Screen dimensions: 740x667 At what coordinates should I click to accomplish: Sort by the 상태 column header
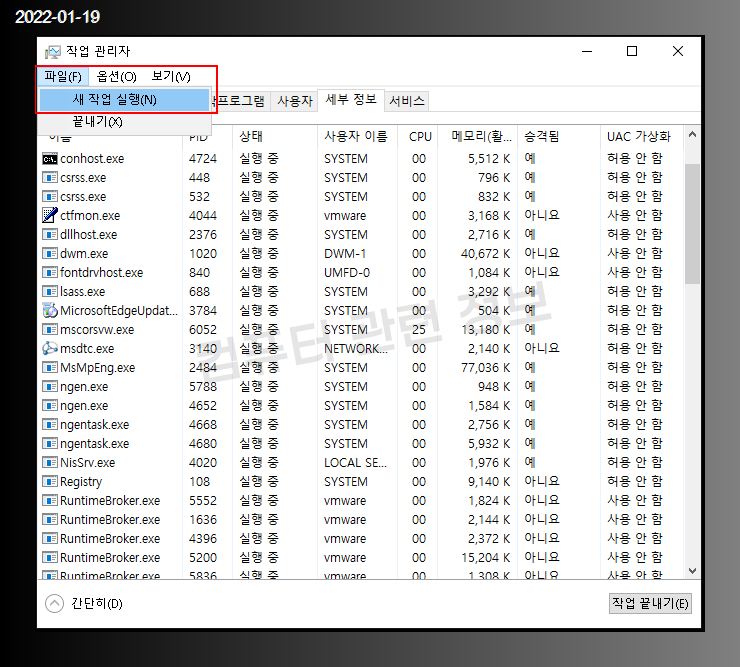click(275, 136)
